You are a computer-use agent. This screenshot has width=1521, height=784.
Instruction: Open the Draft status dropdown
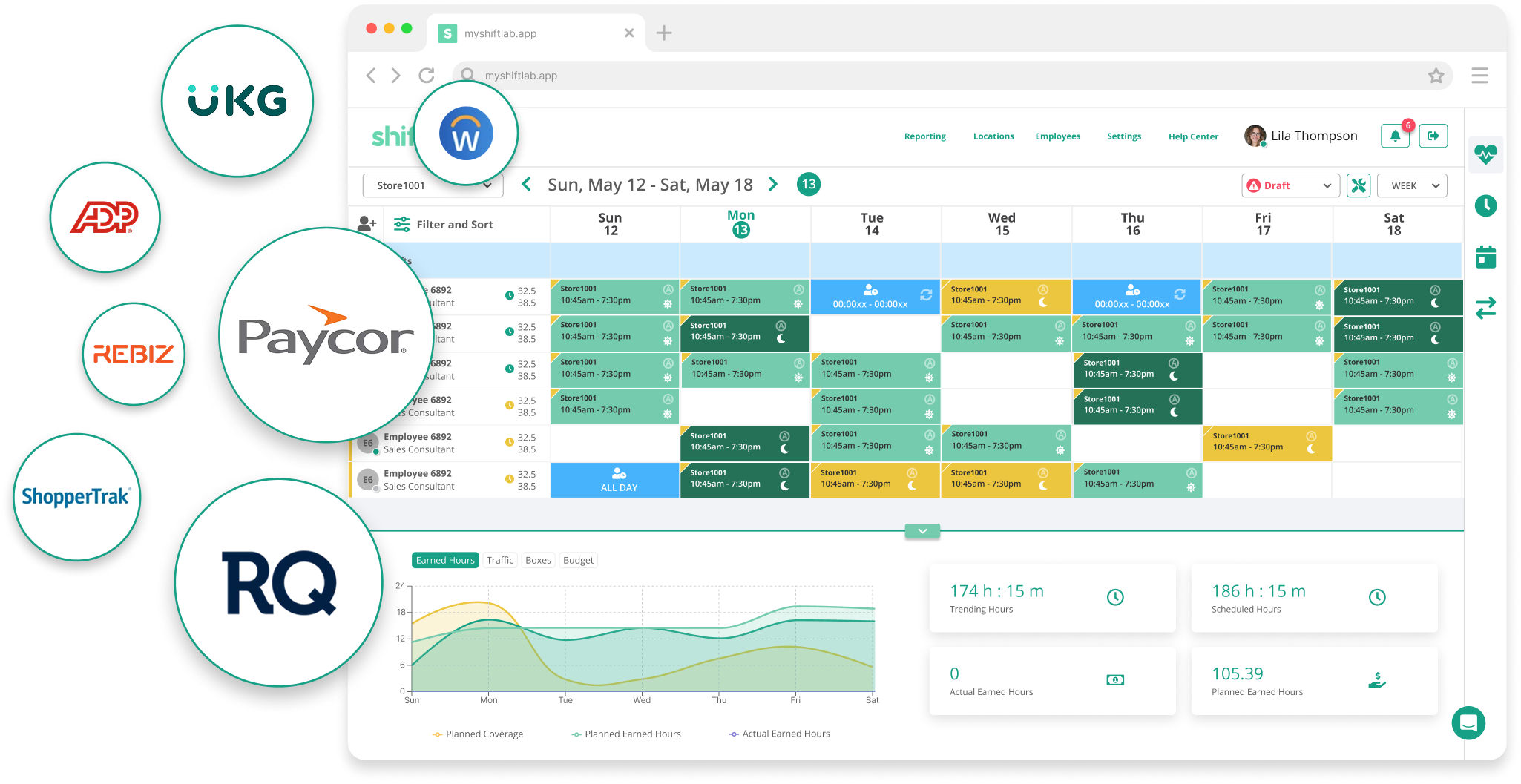pyautogui.click(x=1290, y=185)
